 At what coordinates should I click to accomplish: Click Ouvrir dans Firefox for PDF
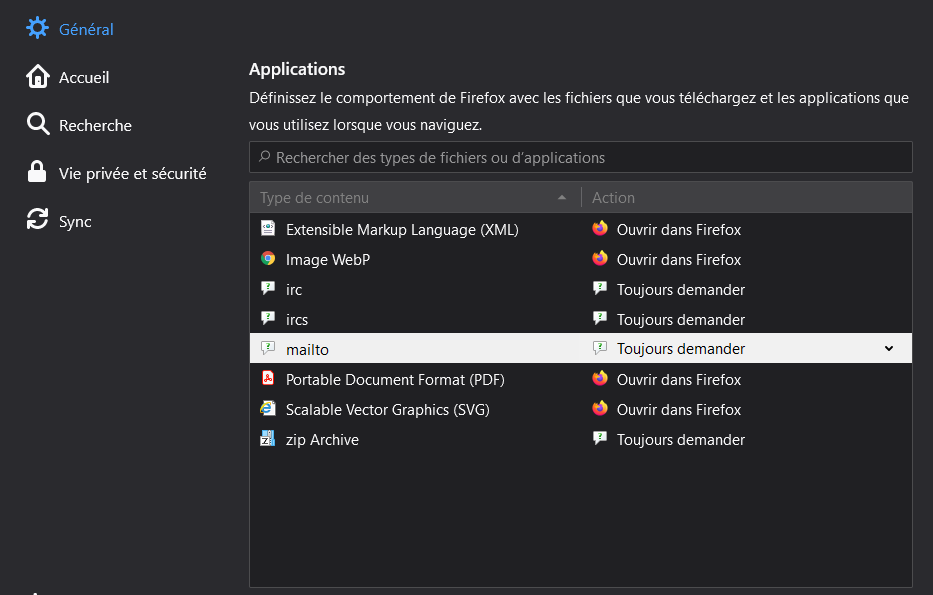[679, 380]
